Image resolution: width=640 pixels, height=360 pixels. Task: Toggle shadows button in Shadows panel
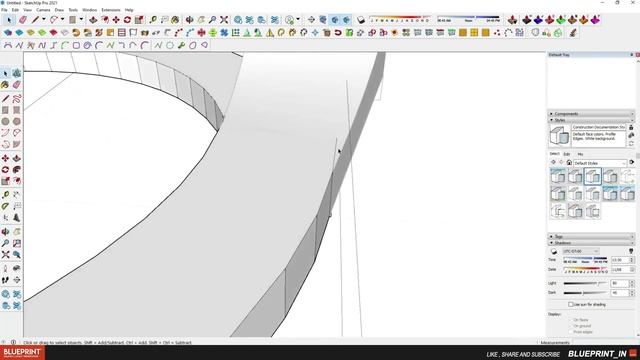(x=554, y=251)
